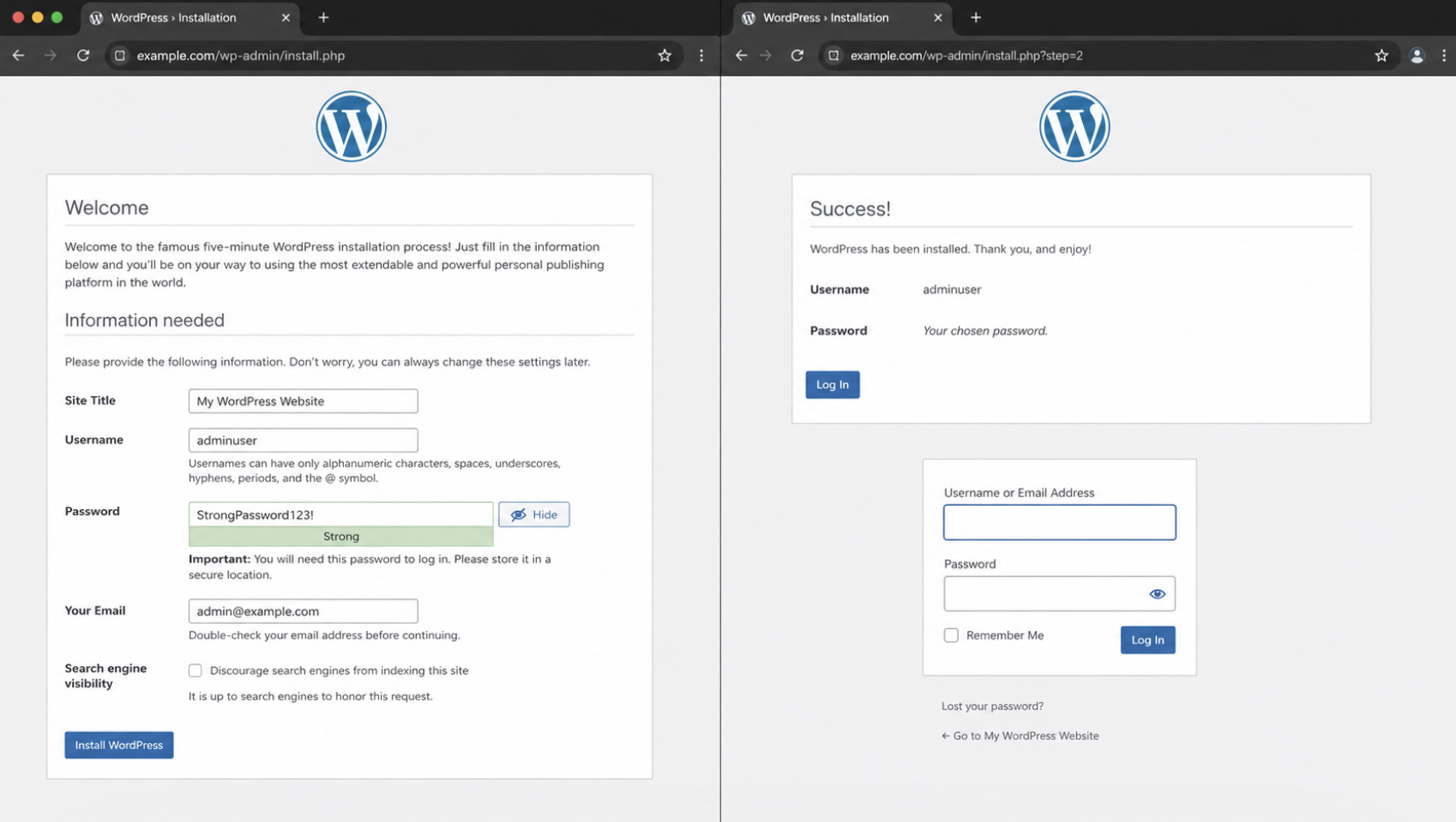1456x822 pixels.
Task: Click Username or Email Address login field
Action: pyautogui.click(x=1059, y=522)
